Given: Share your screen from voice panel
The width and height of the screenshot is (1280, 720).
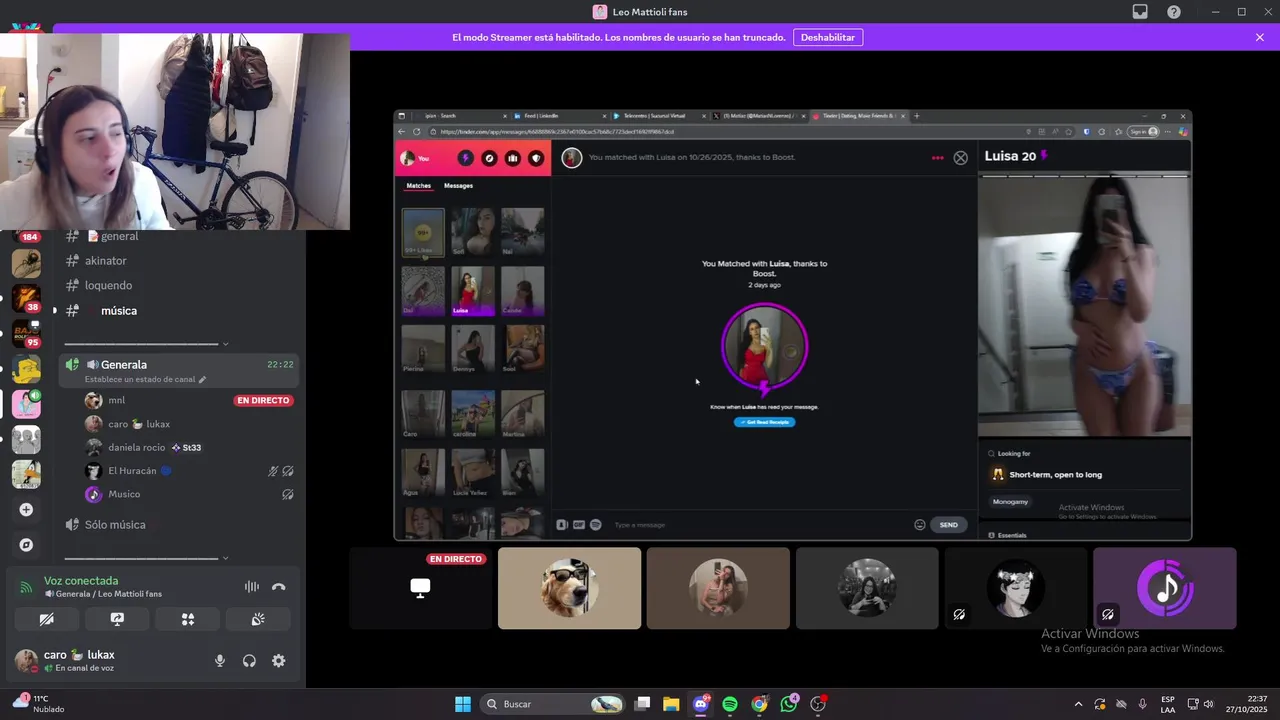Looking at the screenshot, I should pos(117,620).
